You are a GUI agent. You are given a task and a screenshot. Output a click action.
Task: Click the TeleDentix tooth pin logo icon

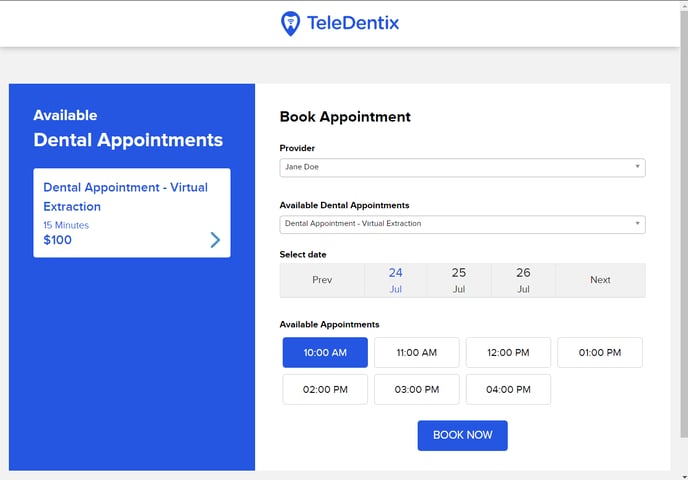(x=290, y=23)
